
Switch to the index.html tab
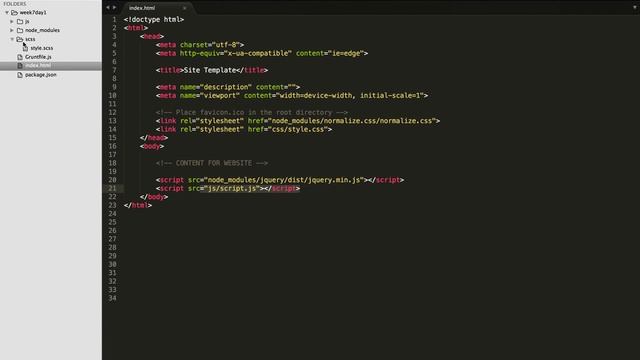[x=142, y=8]
